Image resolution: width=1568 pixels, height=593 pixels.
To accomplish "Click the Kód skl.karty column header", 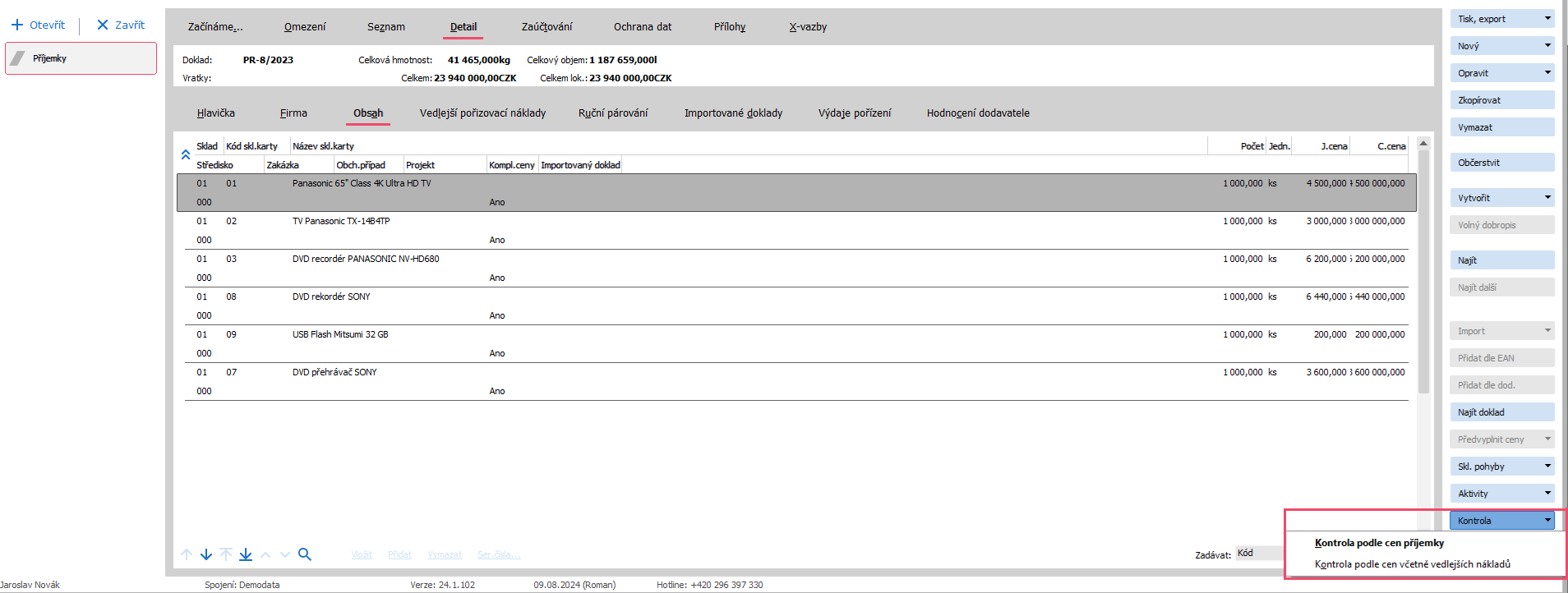I will point(251,146).
